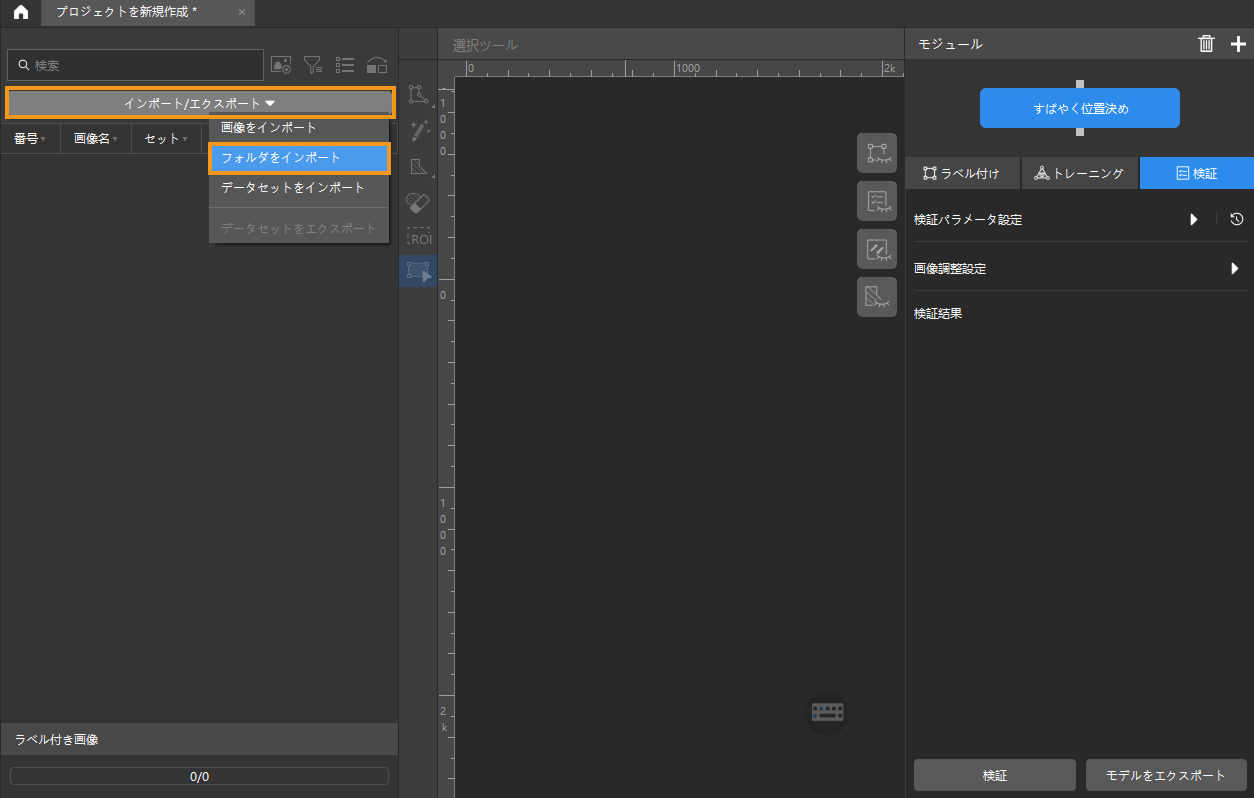Activate the eraser tool
Screen dimensions: 1254x798
pyautogui.click(x=418, y=202)
